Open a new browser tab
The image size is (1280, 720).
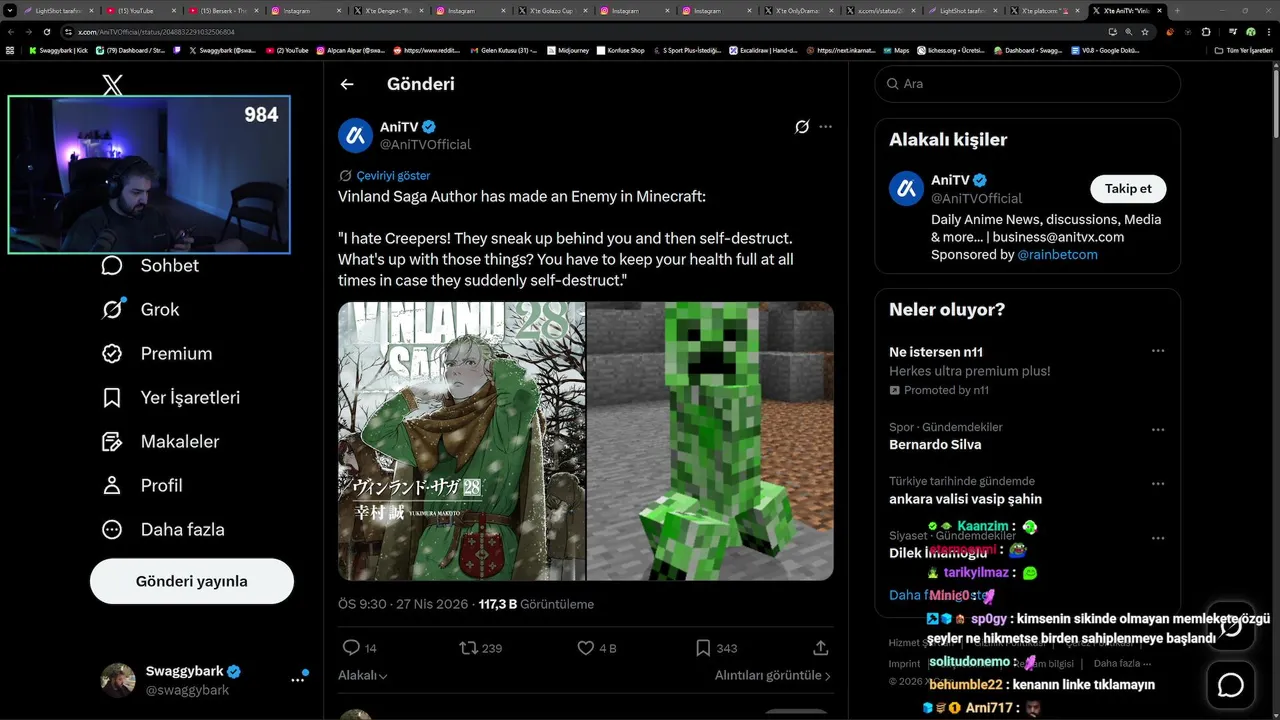(x=1177, y=10)
